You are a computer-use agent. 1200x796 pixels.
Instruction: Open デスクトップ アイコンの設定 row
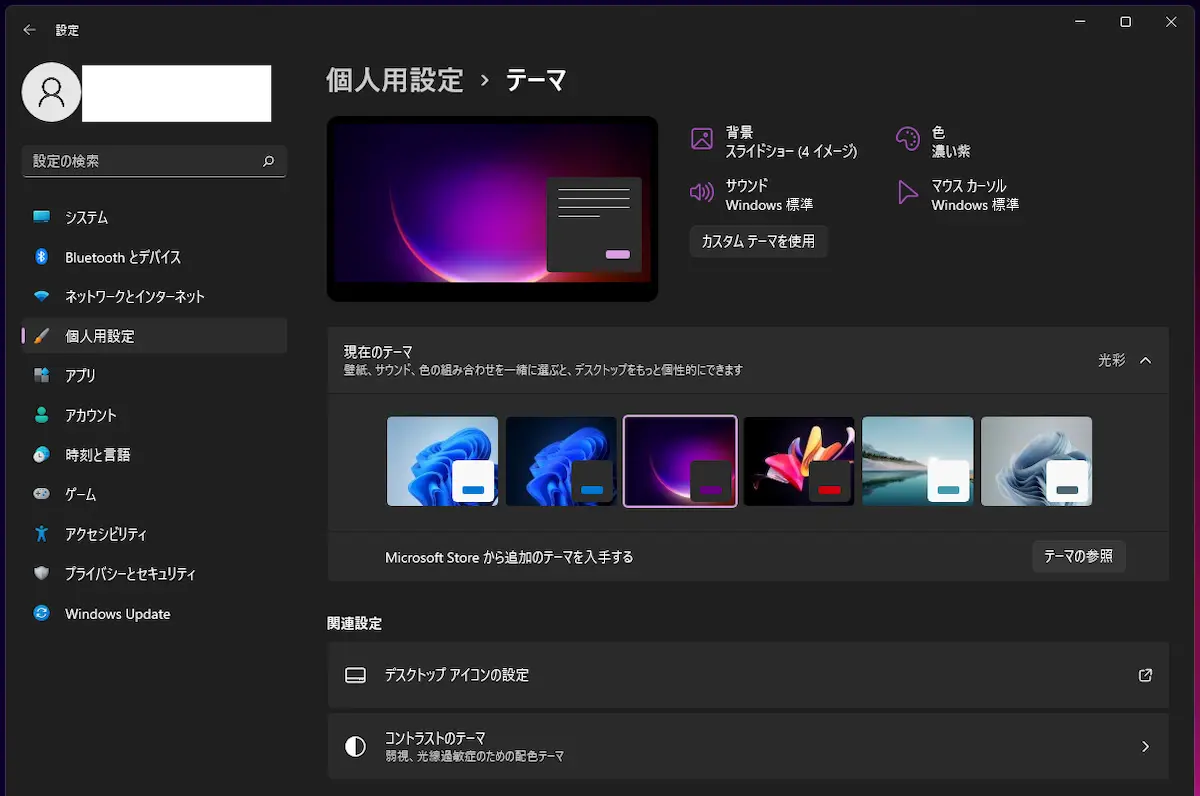tap(748, 675)
